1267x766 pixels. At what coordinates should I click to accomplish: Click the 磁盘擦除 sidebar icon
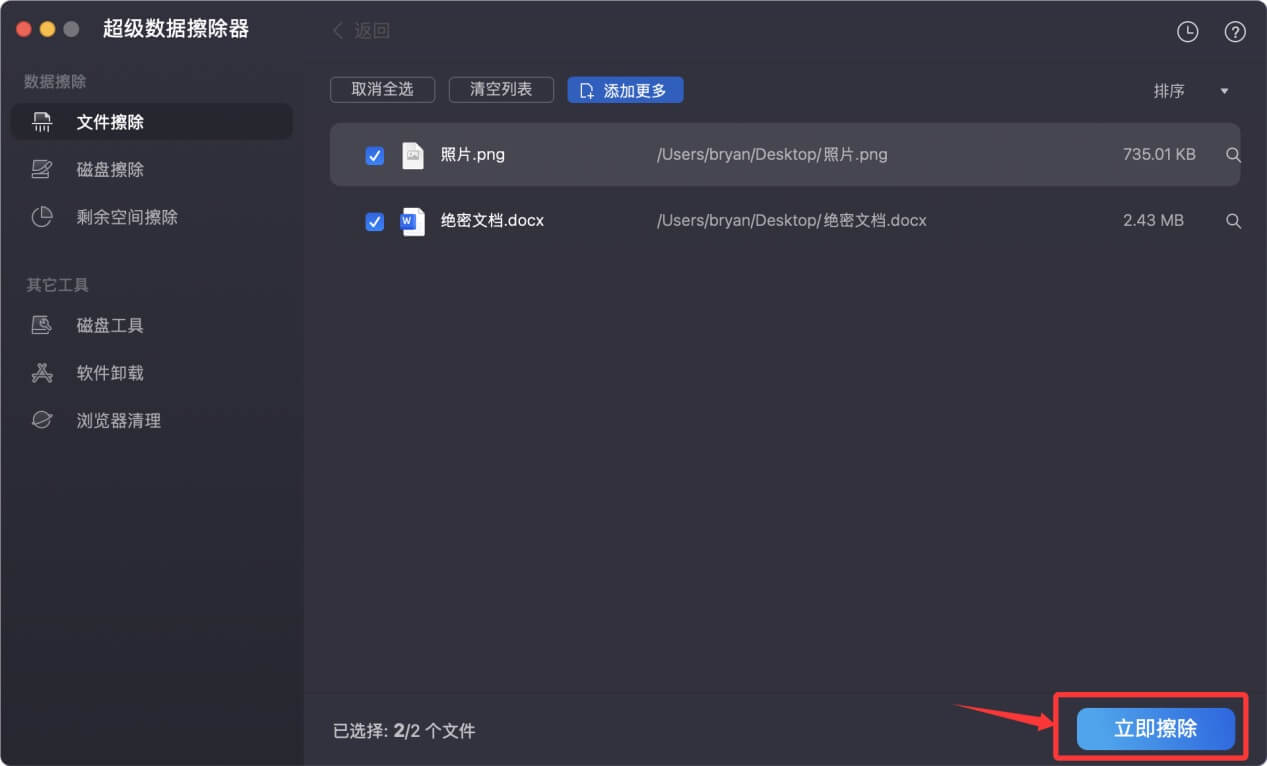coord(41,170)
